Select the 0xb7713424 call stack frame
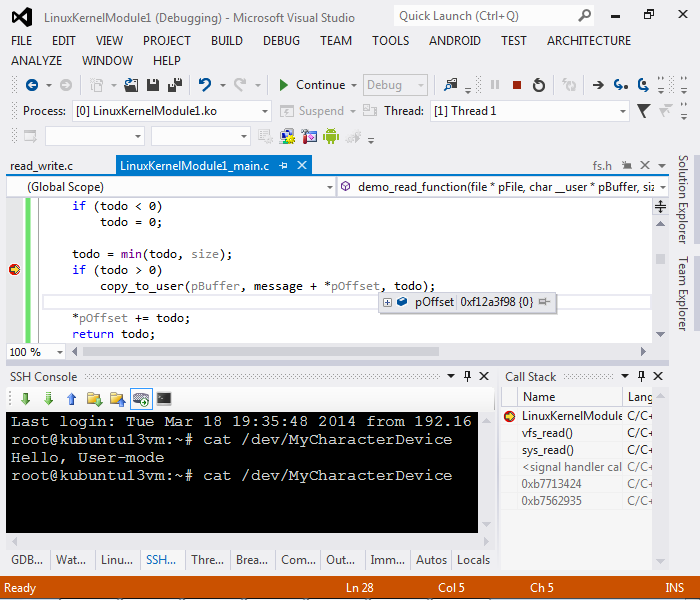The image size is (700, 600). (x=551, y=483)
